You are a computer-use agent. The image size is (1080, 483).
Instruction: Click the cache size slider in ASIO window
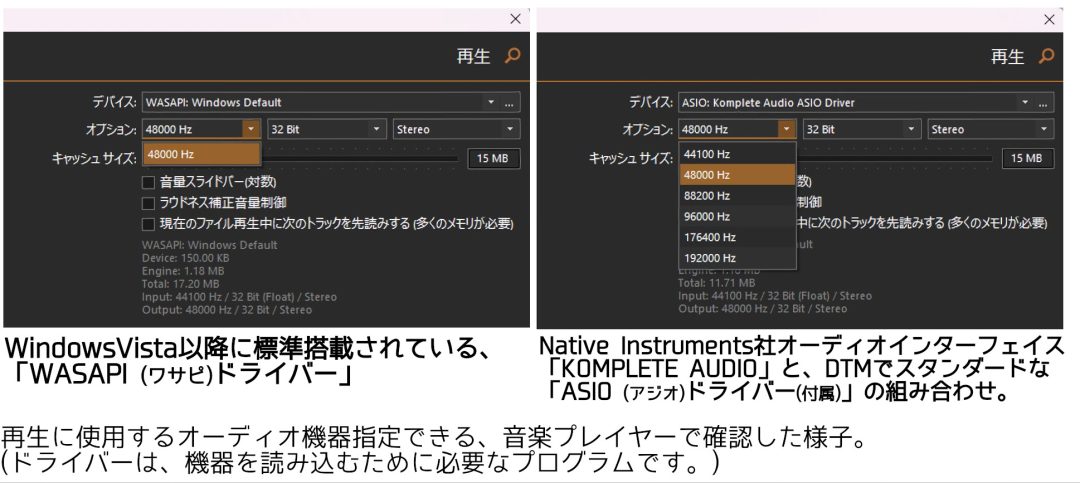(x=893, y=158)
